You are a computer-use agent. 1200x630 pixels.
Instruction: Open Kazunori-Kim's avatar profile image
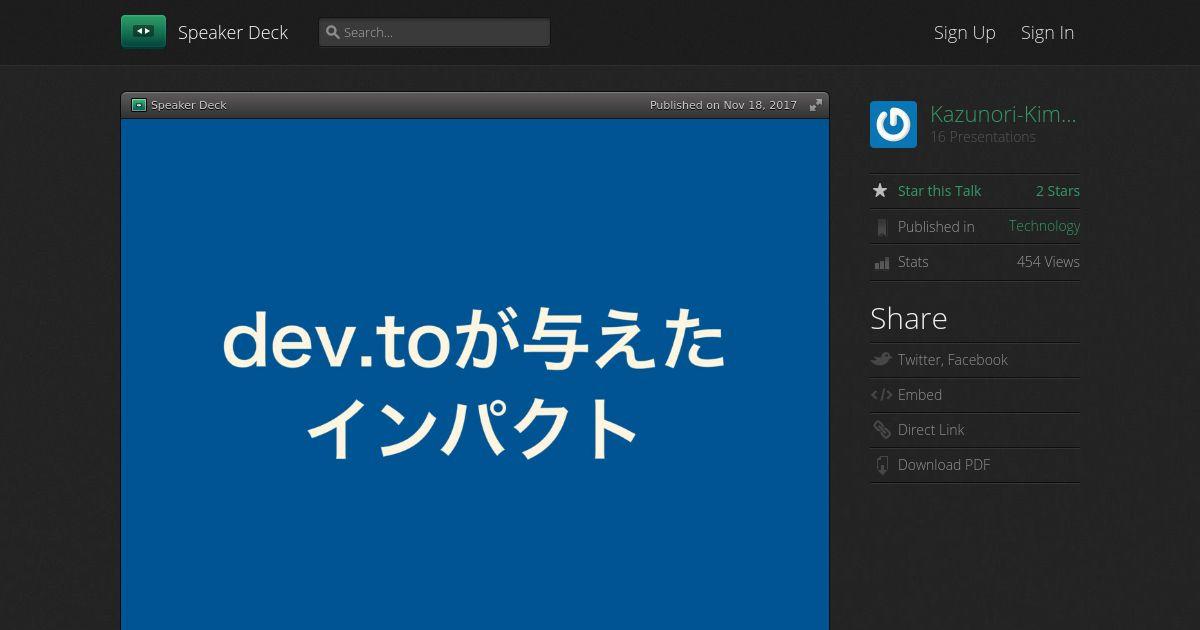893,125
